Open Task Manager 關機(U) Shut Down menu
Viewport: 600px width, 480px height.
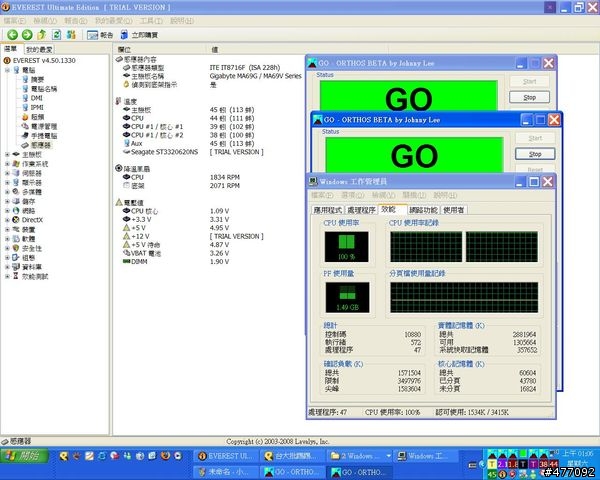pos(414,196)
